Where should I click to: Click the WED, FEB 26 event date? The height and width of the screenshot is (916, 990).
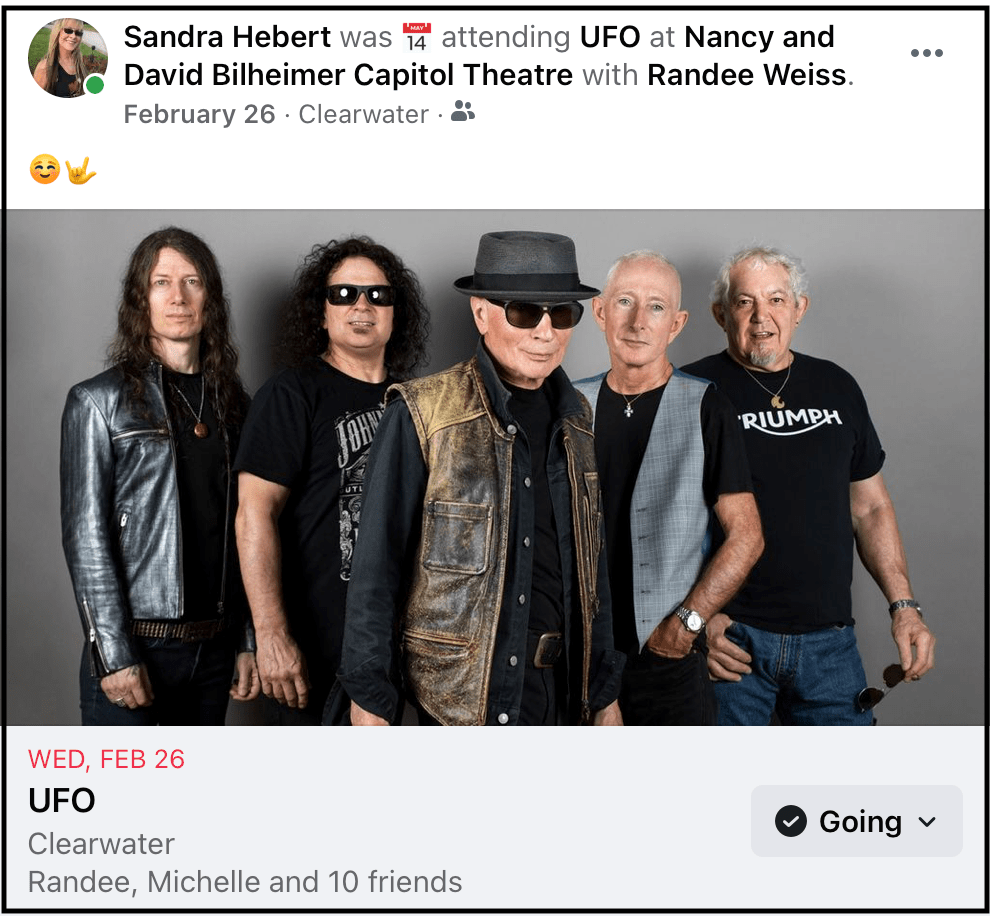107,759
